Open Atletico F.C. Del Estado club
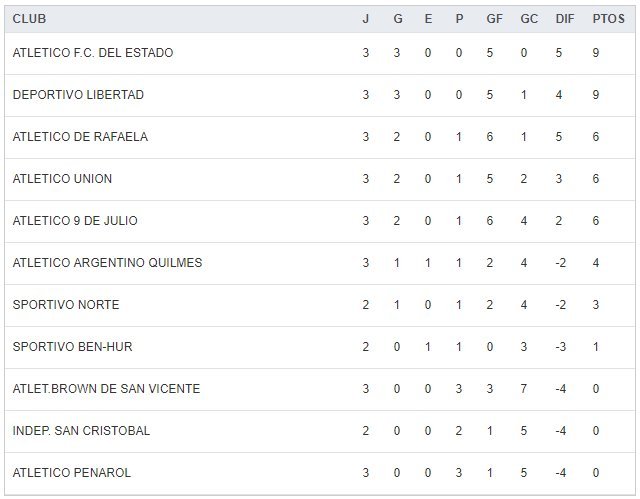 click(x=93, y=53)
